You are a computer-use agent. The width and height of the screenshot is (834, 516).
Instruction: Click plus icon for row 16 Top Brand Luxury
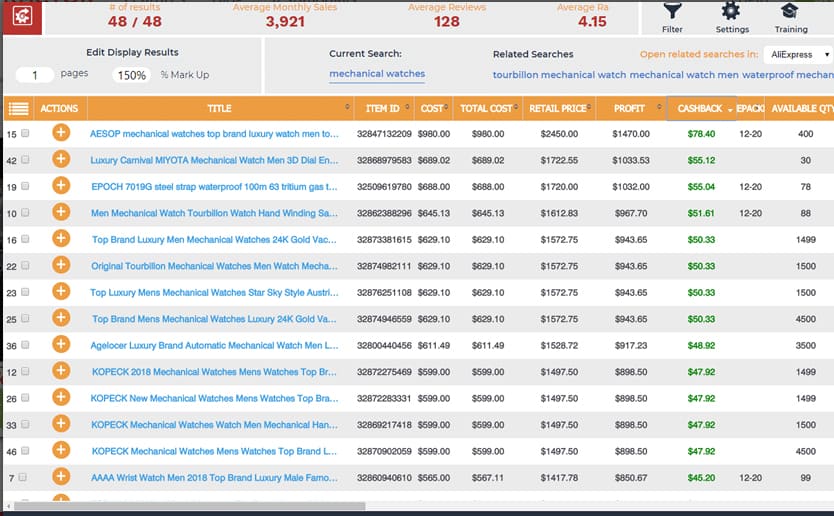click(x=61, y=238)
